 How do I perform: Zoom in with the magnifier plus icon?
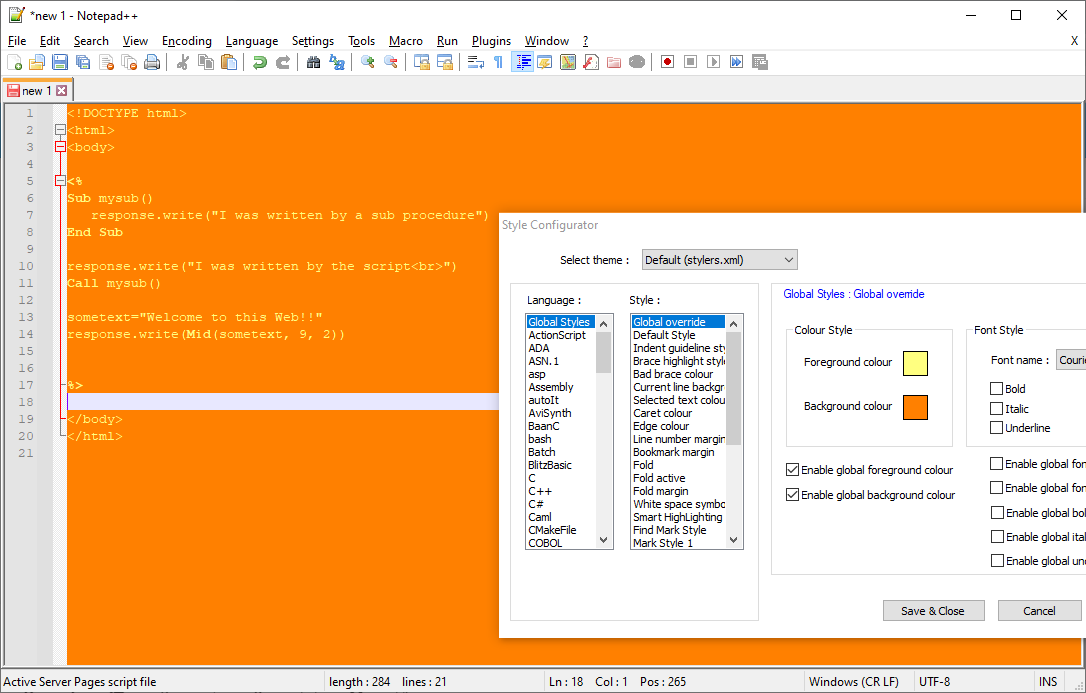(x=368, y=62)
